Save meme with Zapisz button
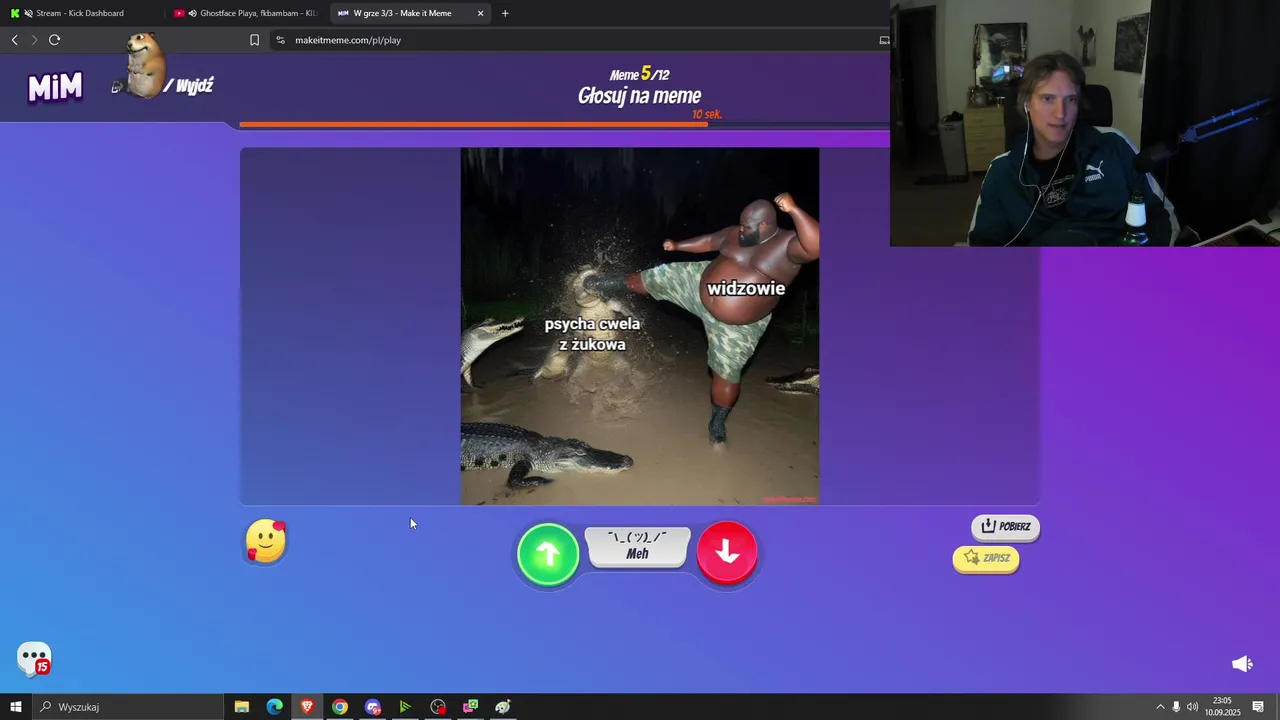1280x720 pixels. point(987,558)
